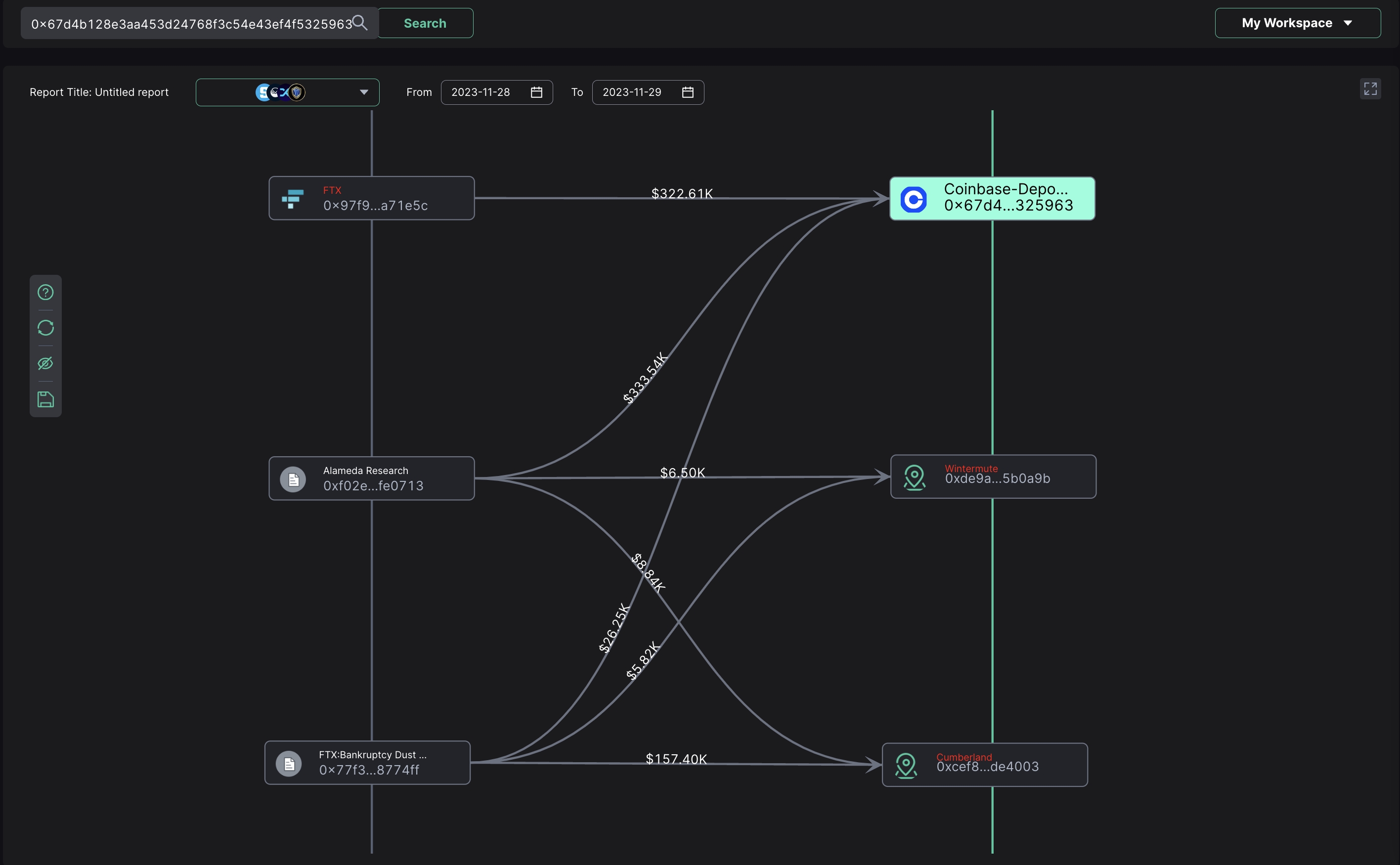Click the refresh graph icon
This screenshot has height=865, width=1400.
pos(46,328)
